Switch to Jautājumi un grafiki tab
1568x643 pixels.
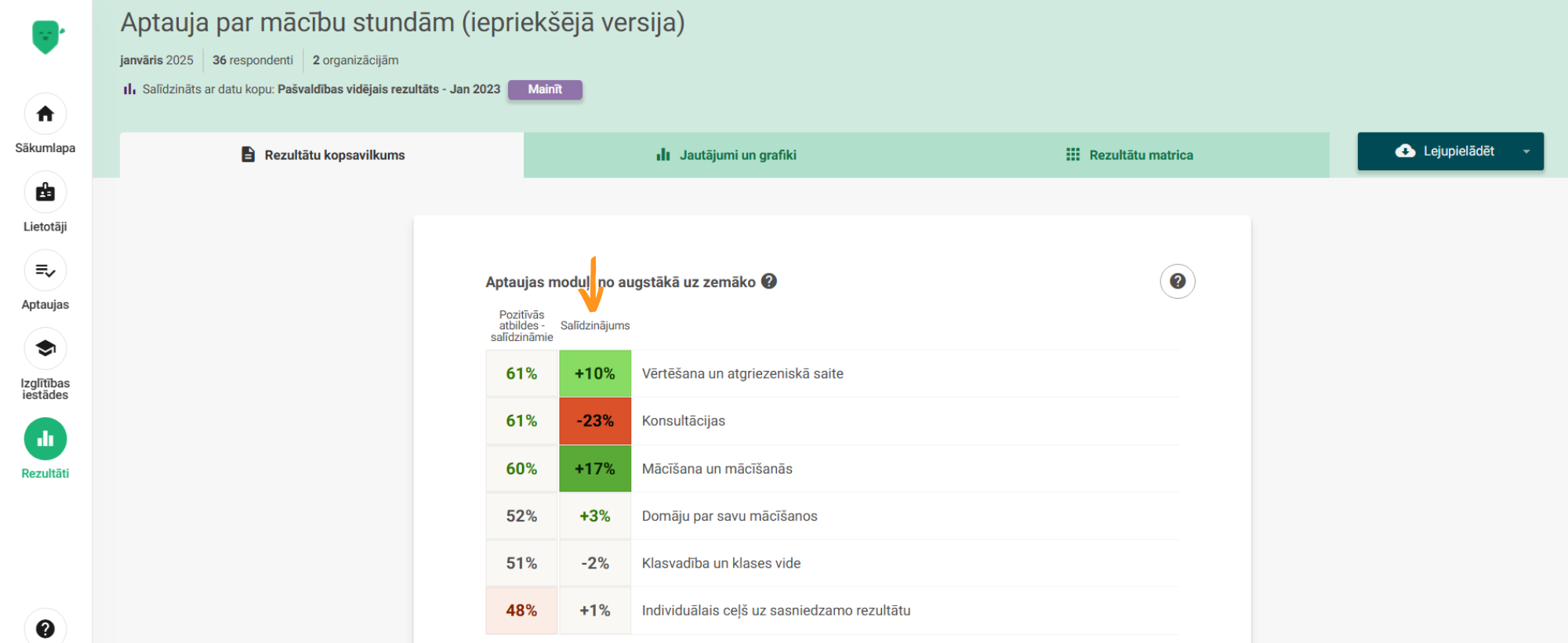726,155
